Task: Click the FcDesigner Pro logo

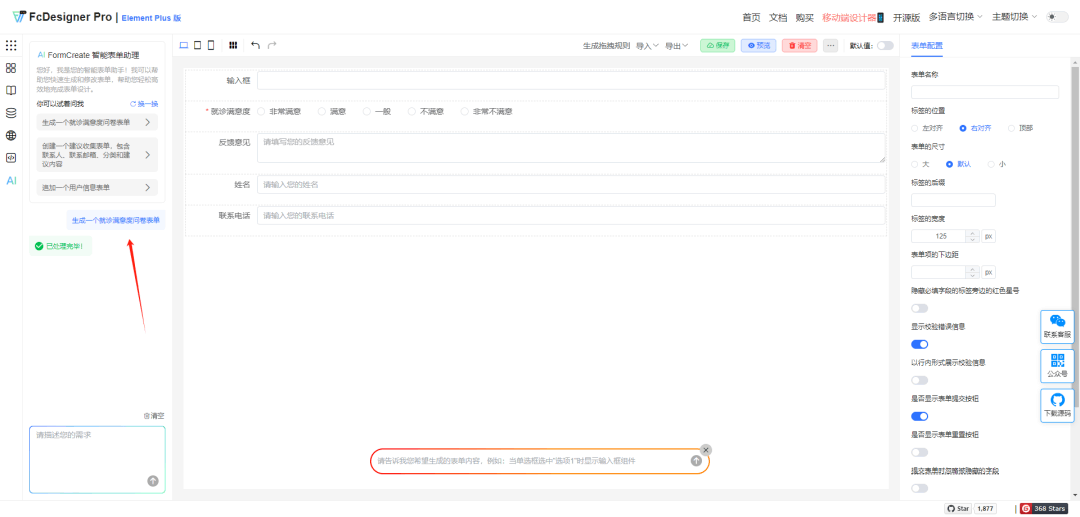Action: (62, 17)
